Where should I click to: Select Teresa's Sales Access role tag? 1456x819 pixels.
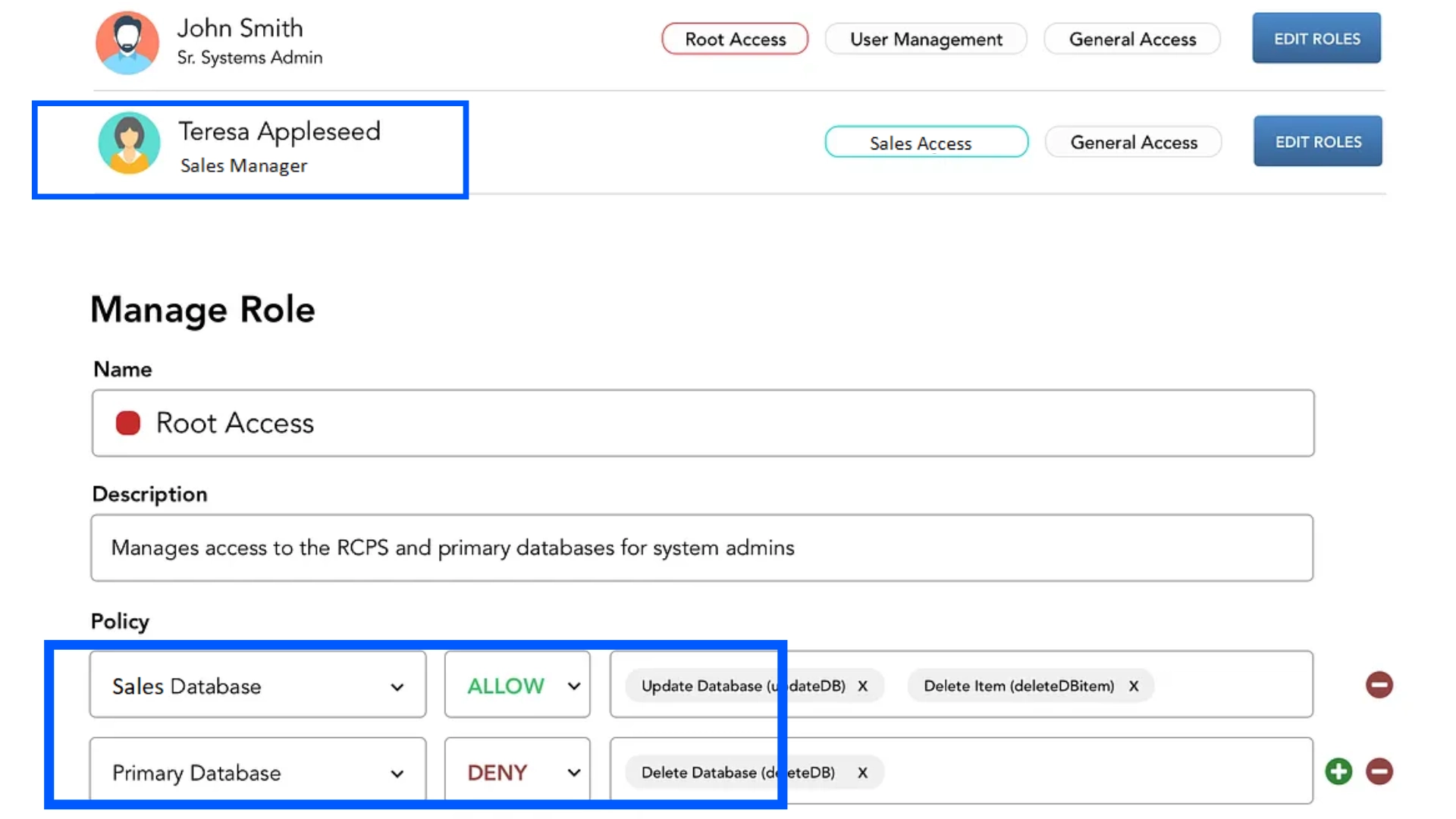[926, 143]
